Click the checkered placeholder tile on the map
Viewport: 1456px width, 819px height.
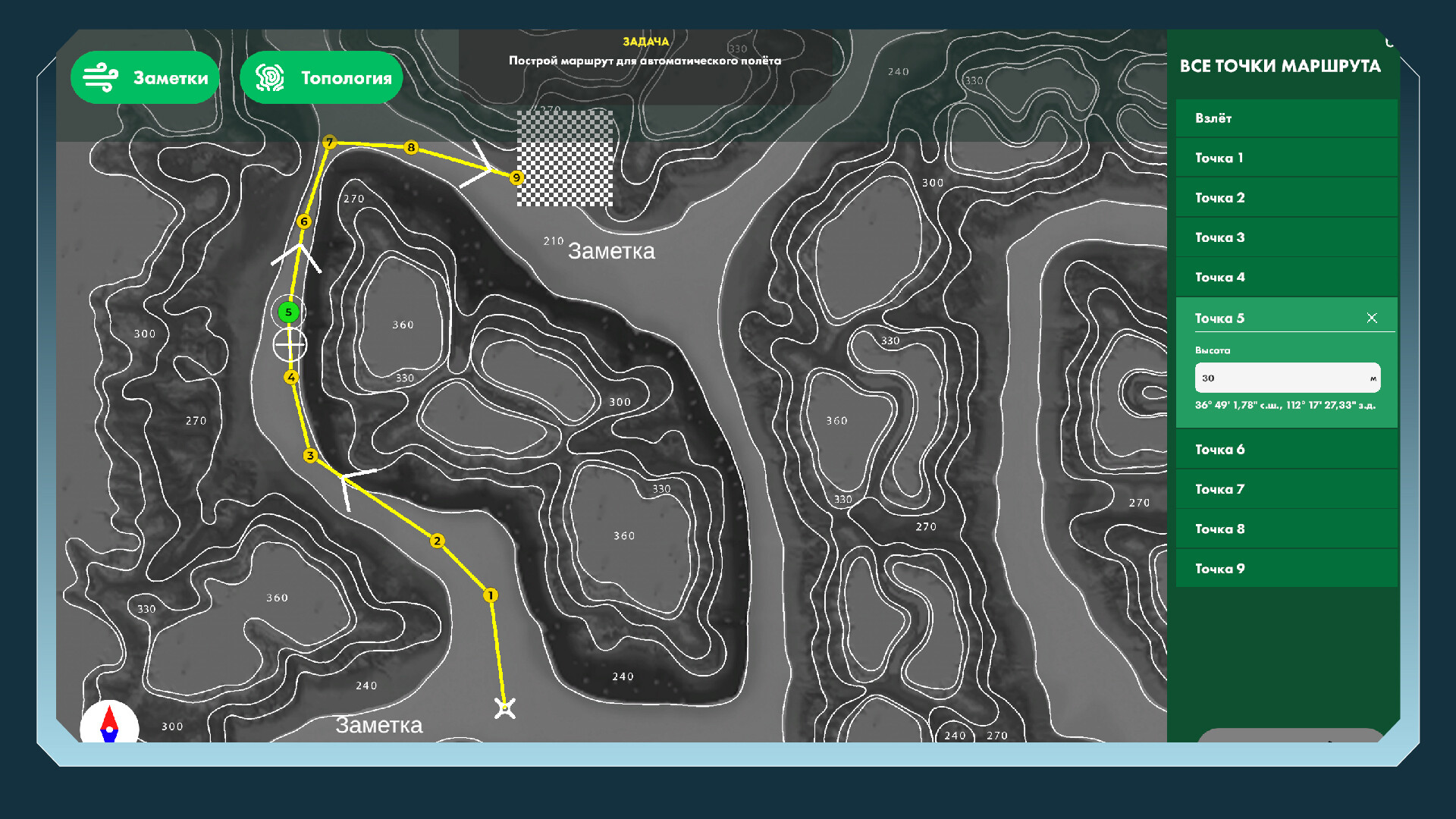[x=563, y=158]
